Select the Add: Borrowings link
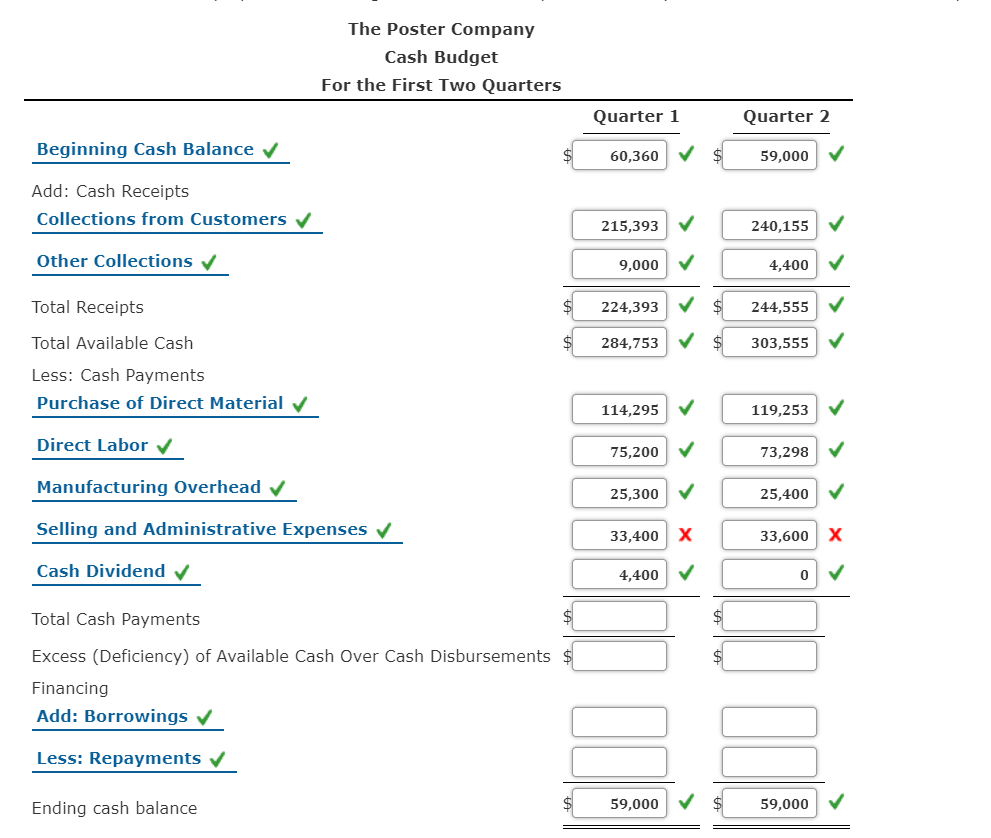Image resolution: width=991 pixels, height=838 pixels. pyautogui.click(x=112, y=716)
